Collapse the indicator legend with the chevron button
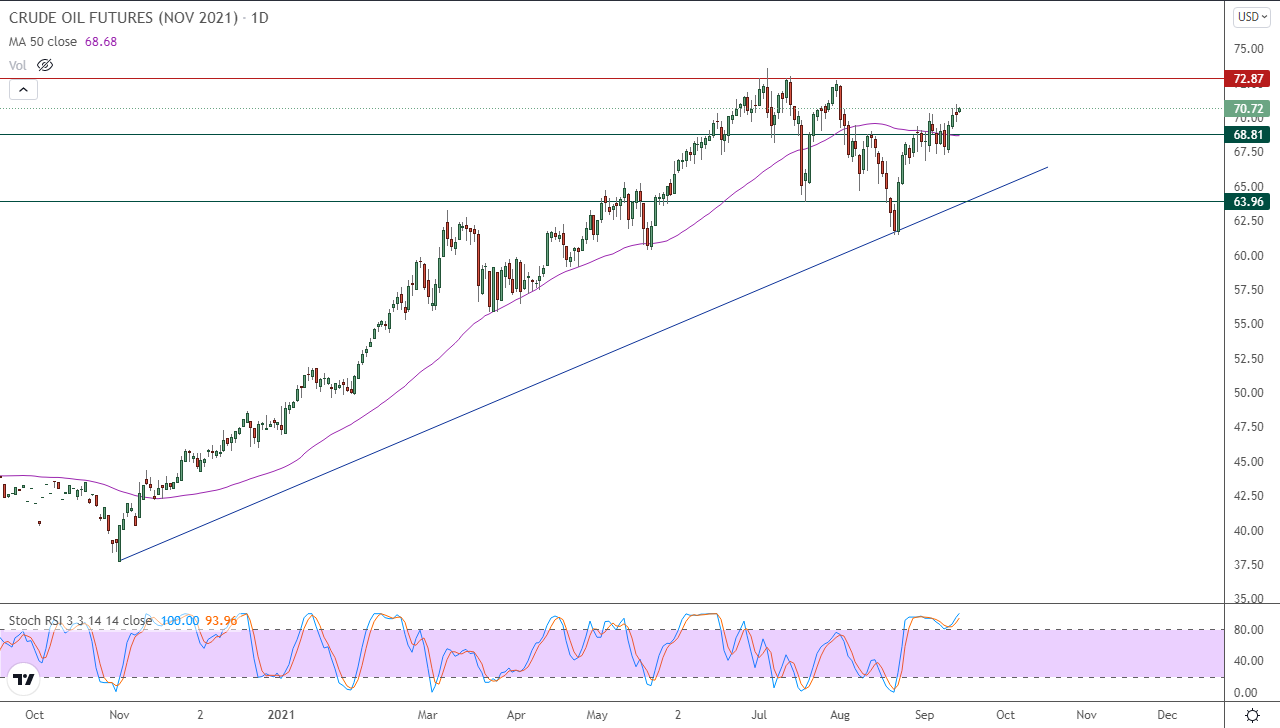The image size is (1280, 728). (24, 89)
